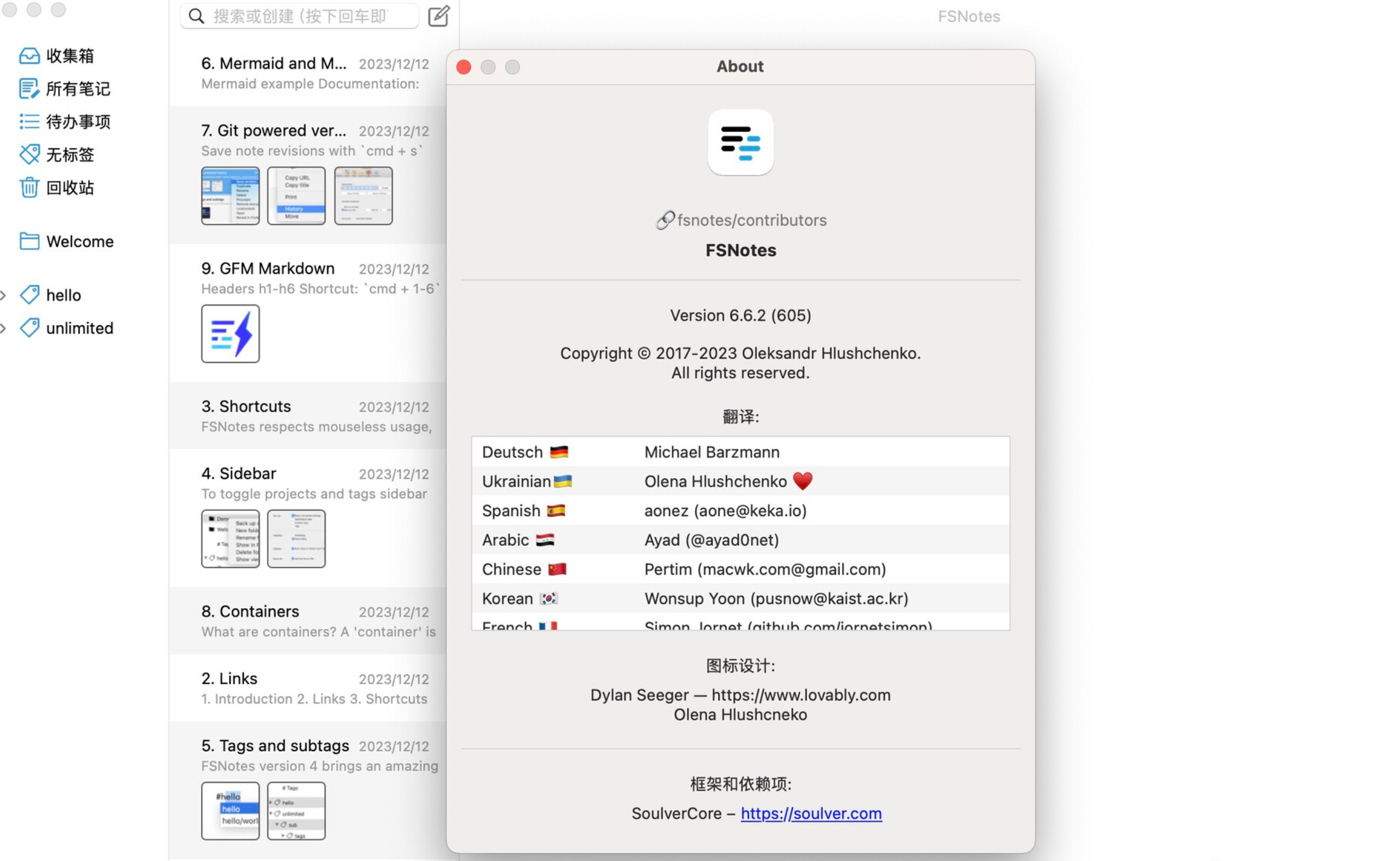The image size is (1400, 861).
Task: Select 所有笔记 all notes icon
Action: click(29, 89)
